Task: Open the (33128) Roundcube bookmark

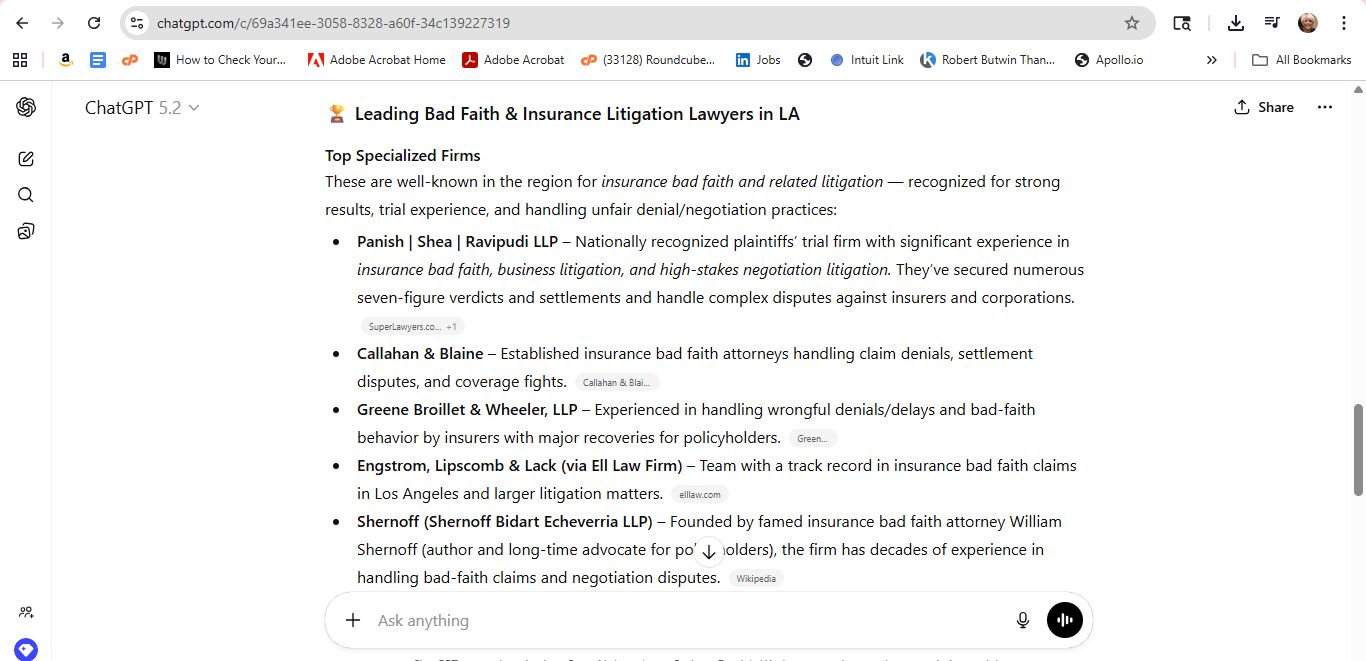Action: (x=648, y=60)
